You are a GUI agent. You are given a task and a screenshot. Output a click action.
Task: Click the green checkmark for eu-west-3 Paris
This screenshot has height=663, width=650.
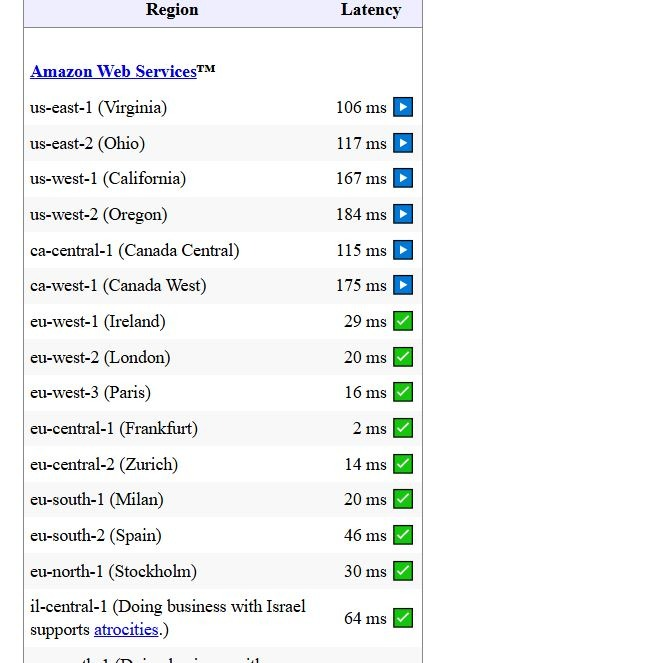[403, 392]
